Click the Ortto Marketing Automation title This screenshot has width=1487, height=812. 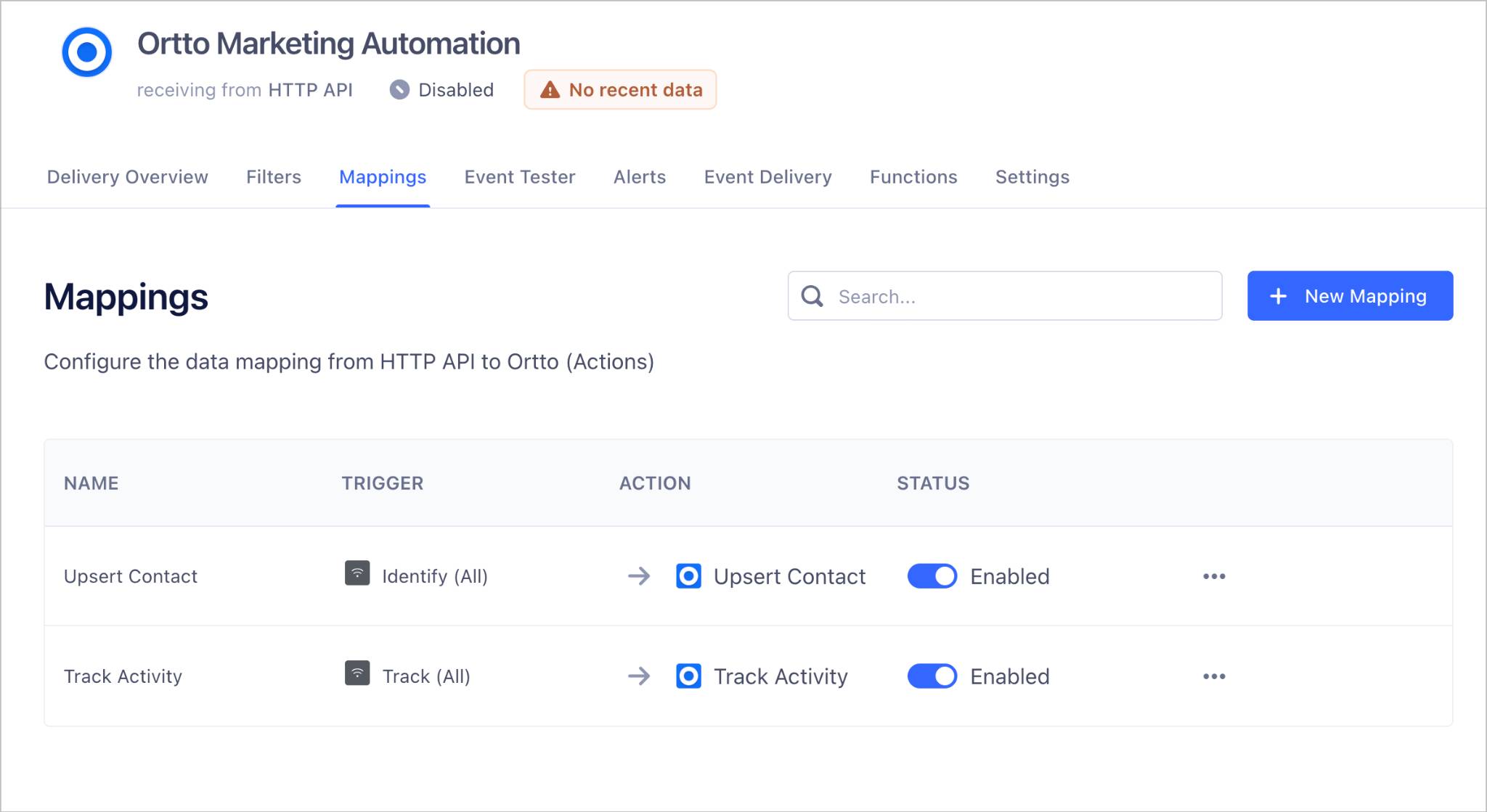(329, 44)
